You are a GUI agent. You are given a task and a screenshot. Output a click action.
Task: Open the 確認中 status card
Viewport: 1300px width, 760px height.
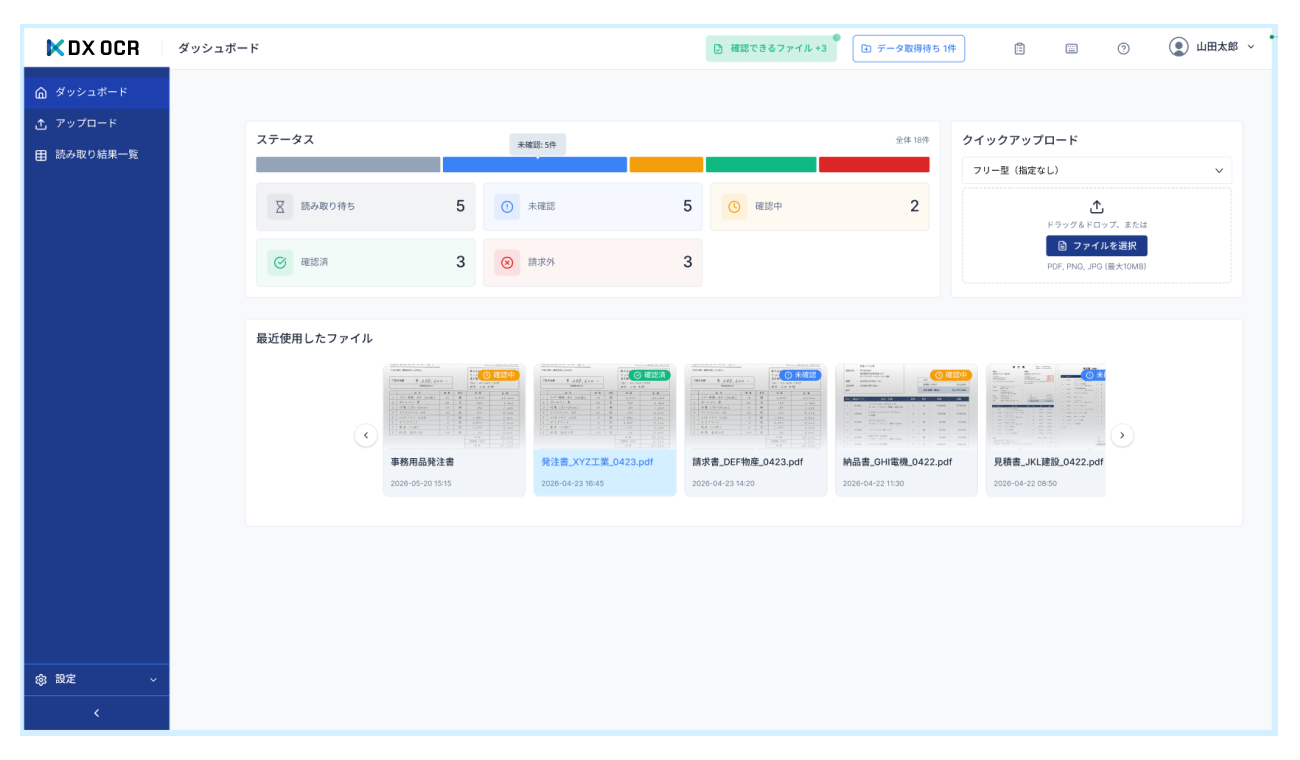(820, 206)
